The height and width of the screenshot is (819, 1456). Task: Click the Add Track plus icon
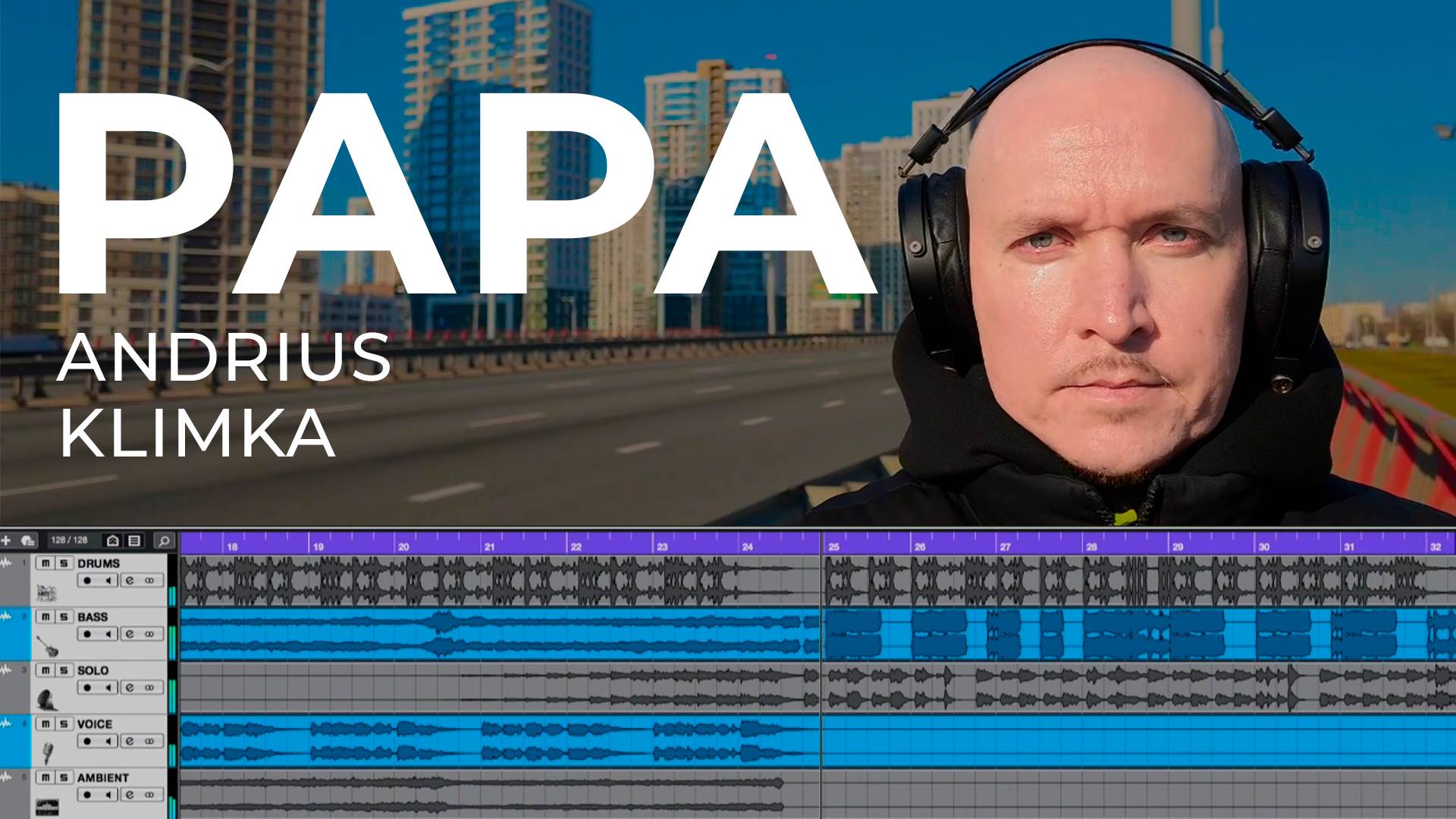tap(6, 541)
